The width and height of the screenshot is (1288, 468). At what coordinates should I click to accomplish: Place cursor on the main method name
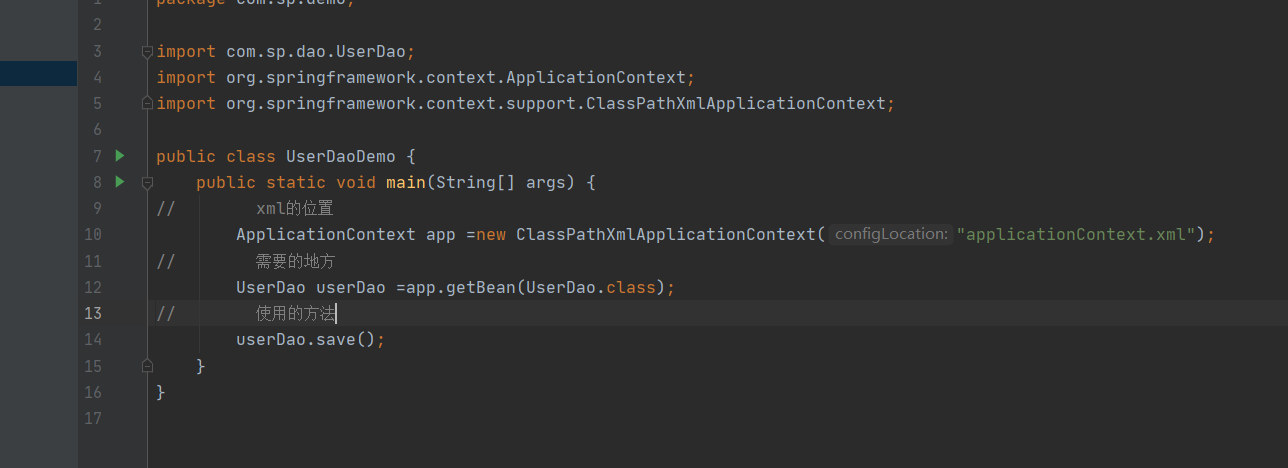click(407, 182)
